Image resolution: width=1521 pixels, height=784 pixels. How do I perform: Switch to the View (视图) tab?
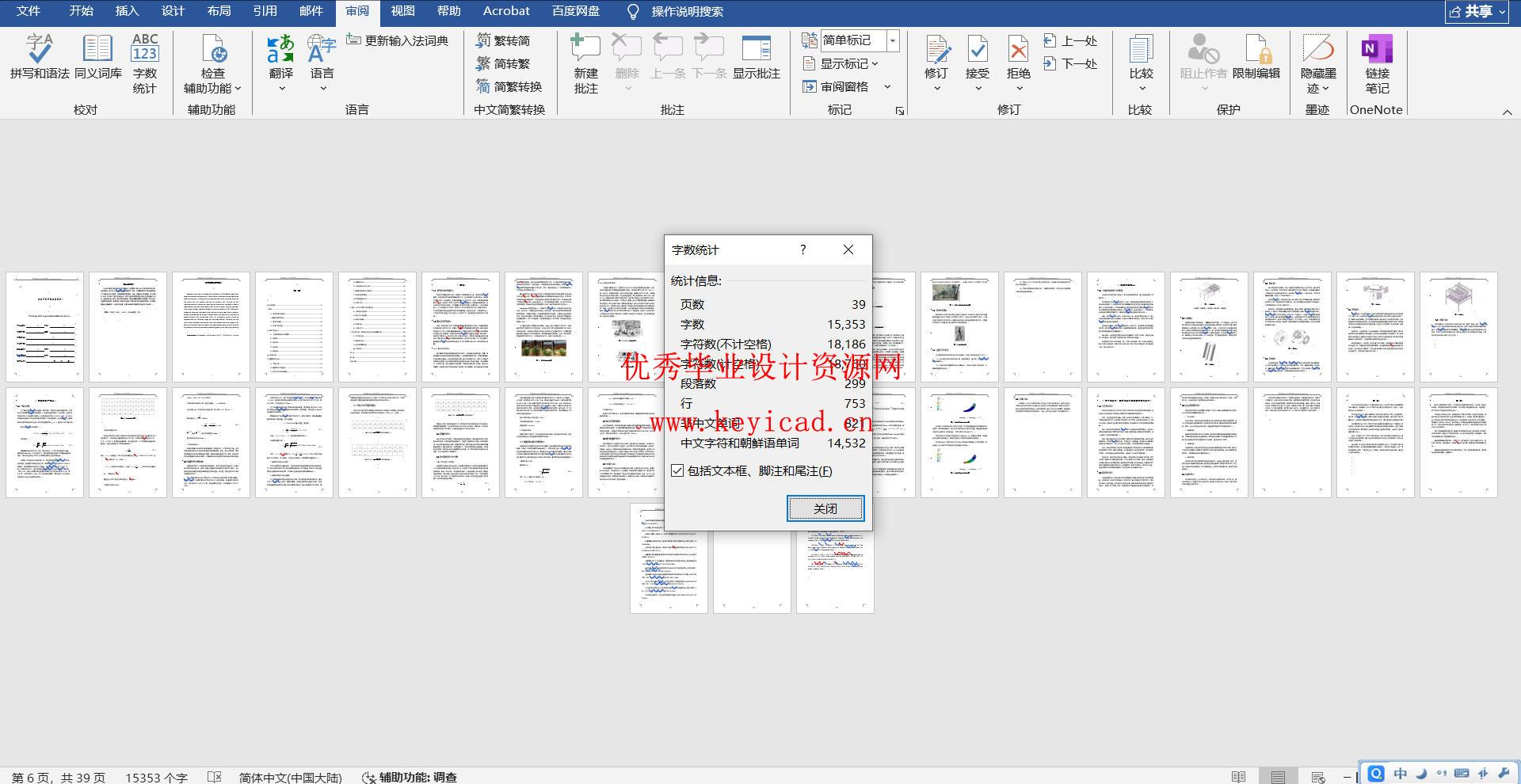click(402, 11)
